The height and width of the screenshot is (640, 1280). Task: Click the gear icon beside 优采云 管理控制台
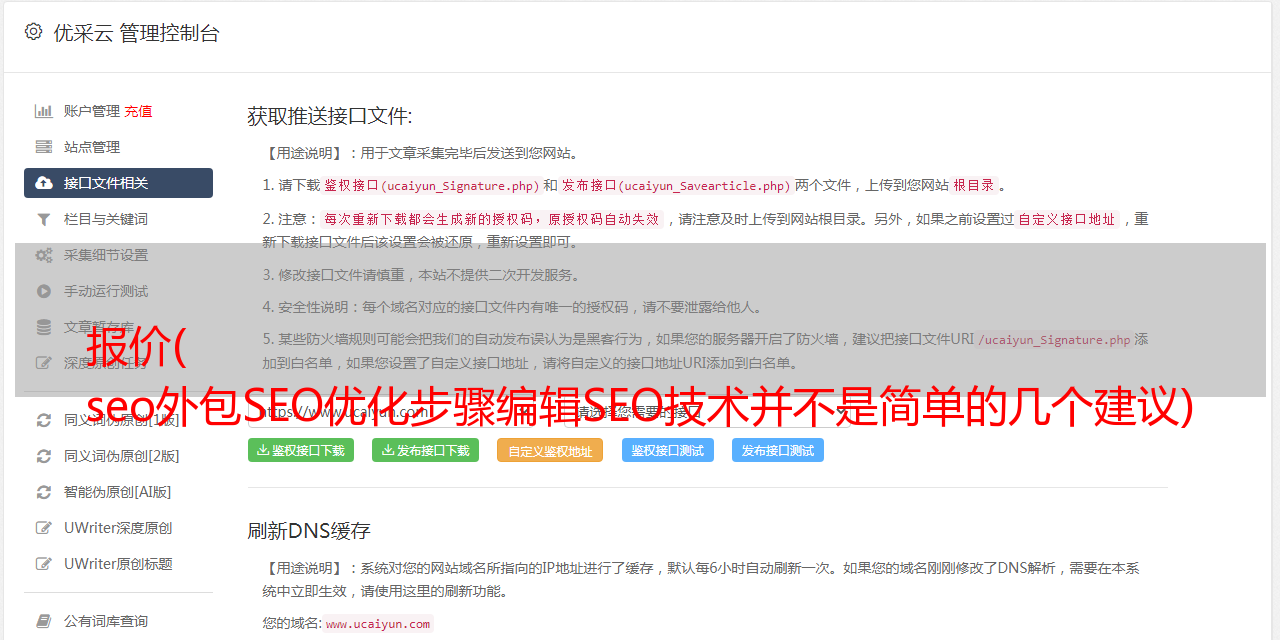(x=33, y=32)
